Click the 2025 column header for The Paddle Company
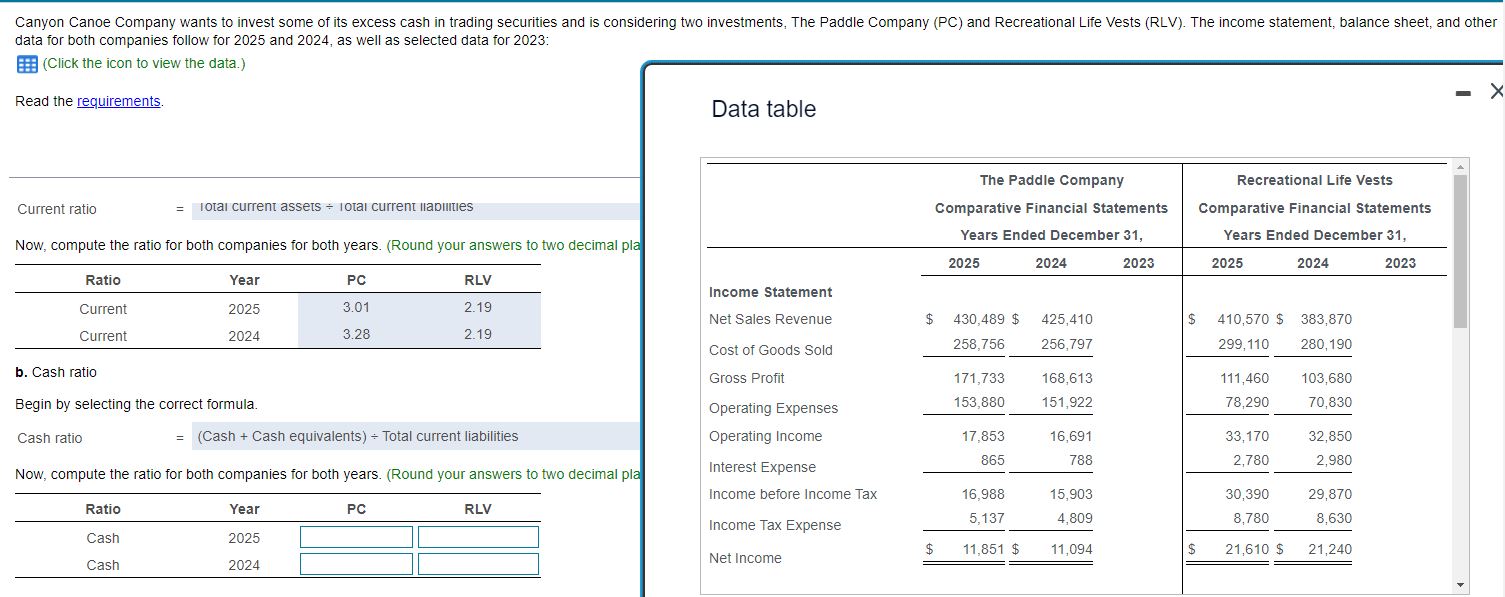The height and width of the screenshot is (597, 1505). tap(963, 262)
